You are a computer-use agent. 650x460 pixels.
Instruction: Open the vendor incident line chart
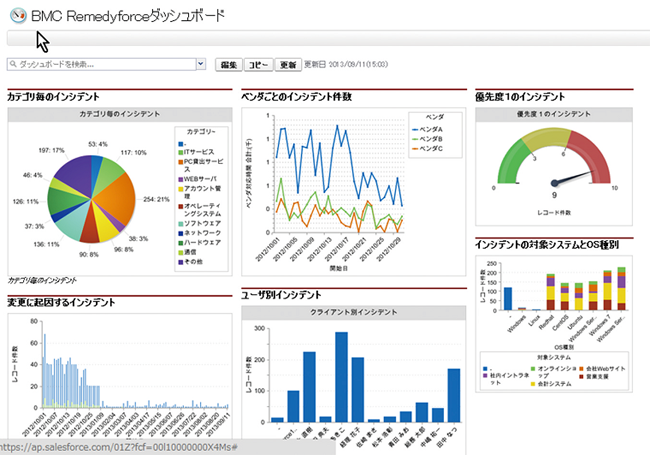[354, 191]
